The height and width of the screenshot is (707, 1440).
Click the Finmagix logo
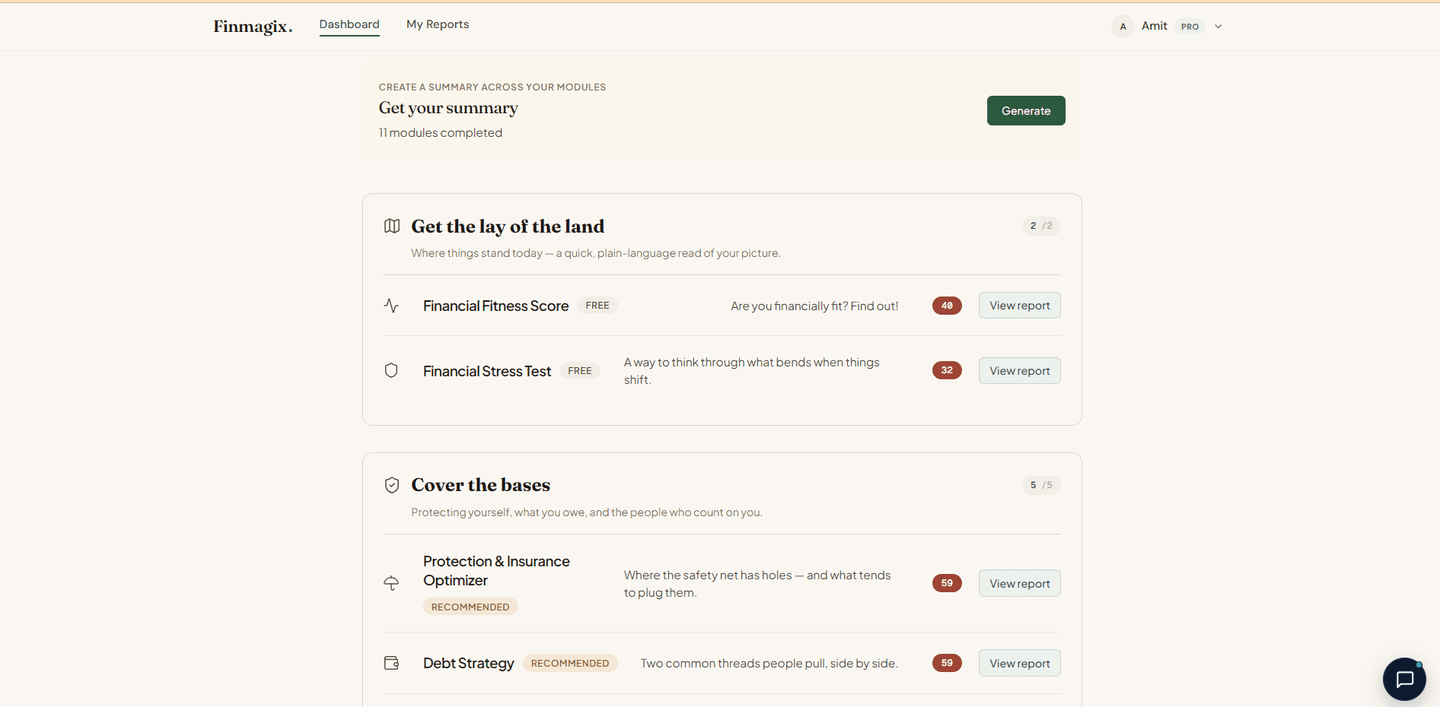(253, 27)
